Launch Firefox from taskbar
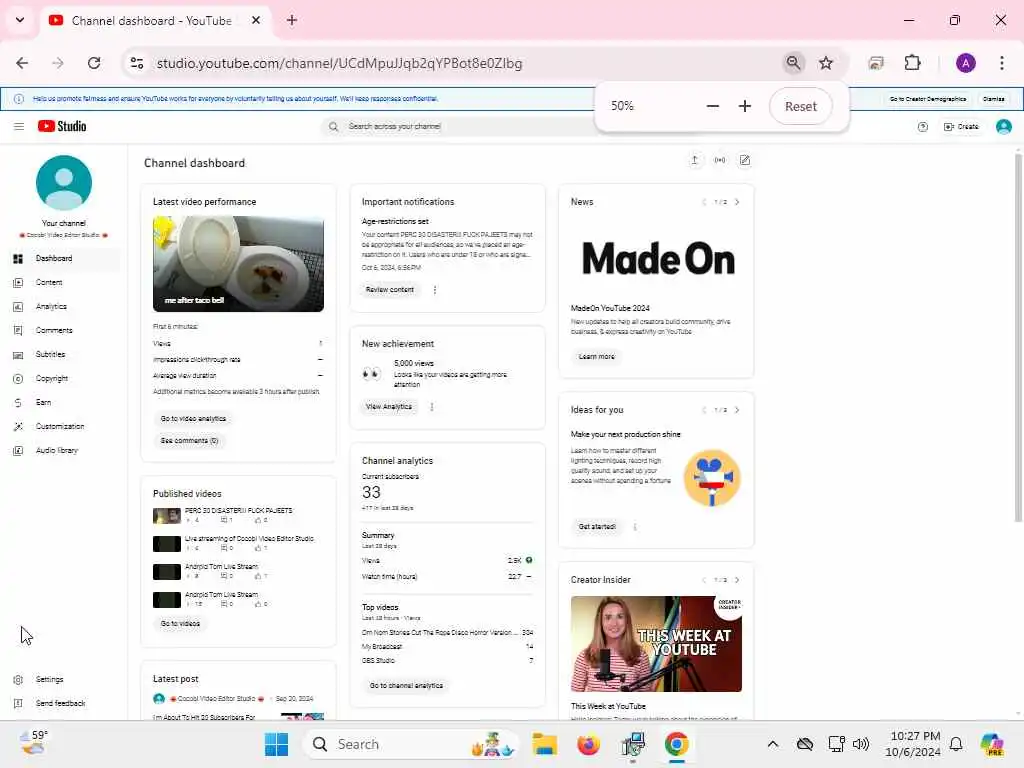Screen dimensions: 1024x768 [588, 744]
